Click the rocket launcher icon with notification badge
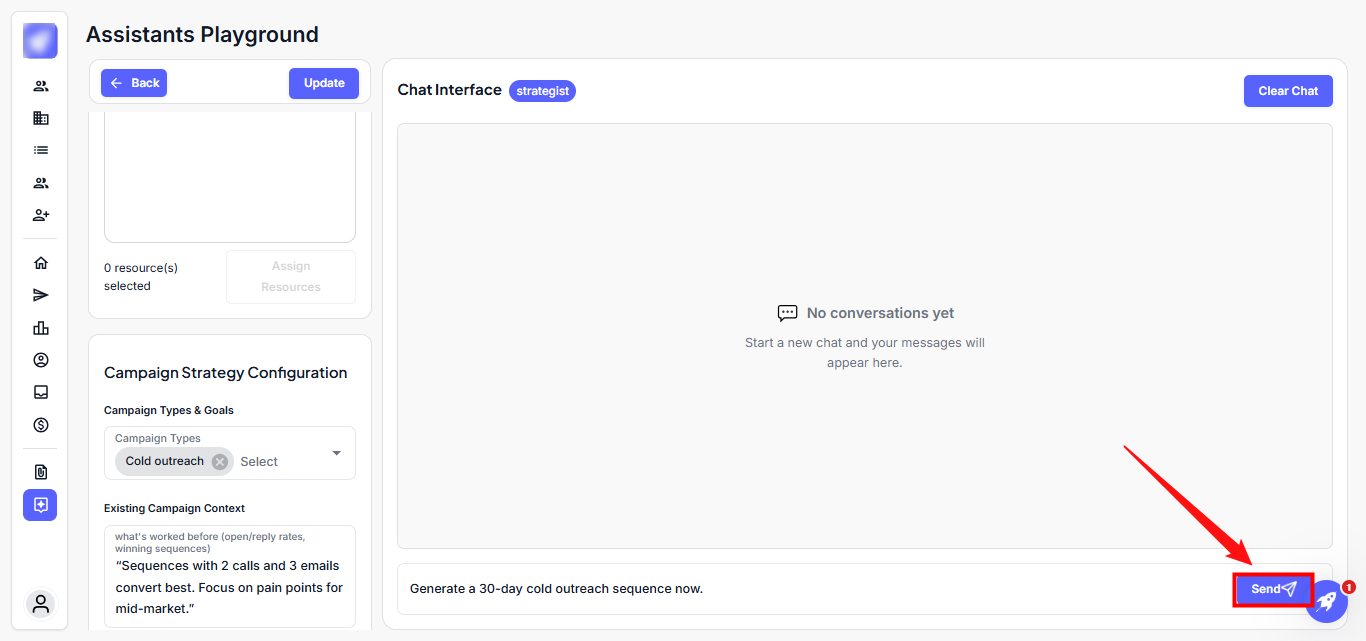The width and height of the screenshot is (1366, 641). [1326, 602]
